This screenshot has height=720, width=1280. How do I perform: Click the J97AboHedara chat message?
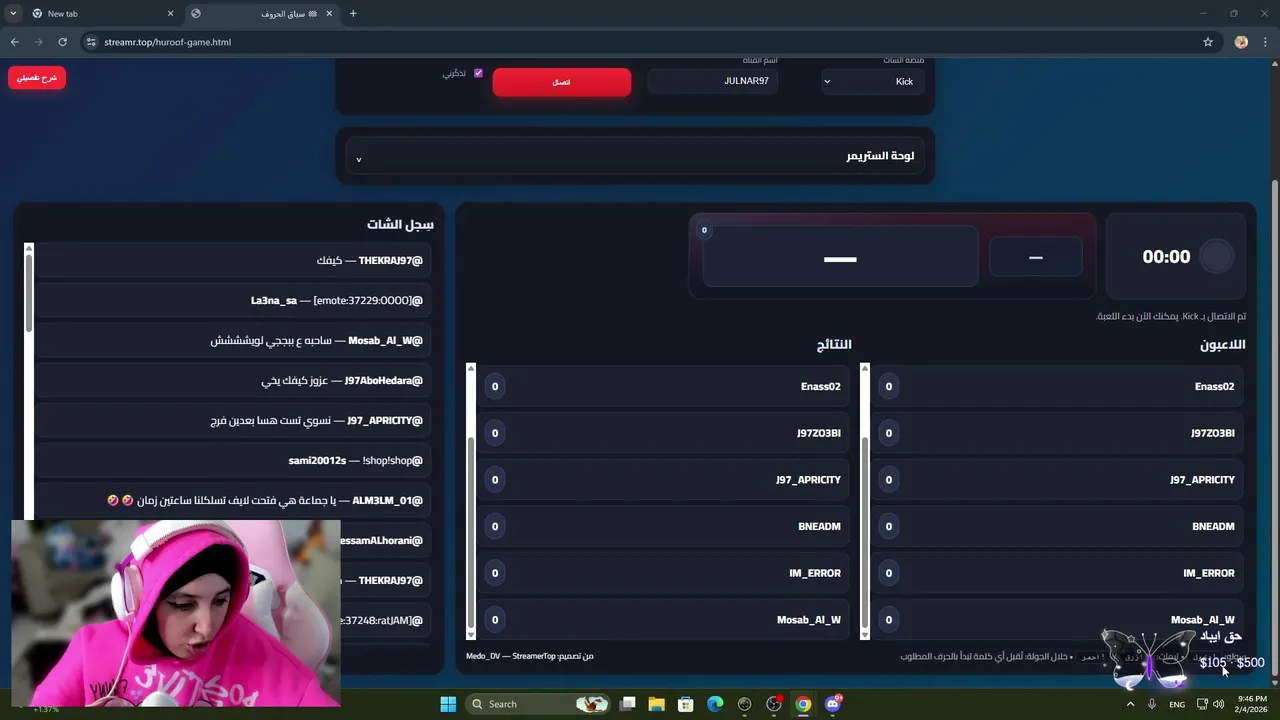click(233, 380)
